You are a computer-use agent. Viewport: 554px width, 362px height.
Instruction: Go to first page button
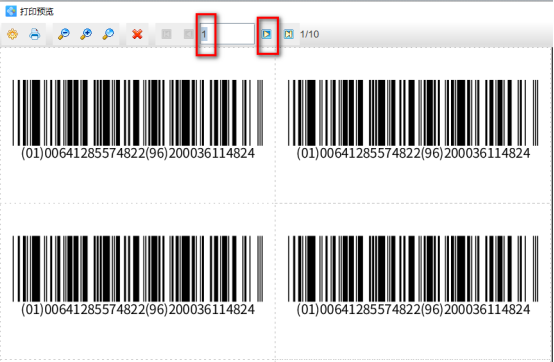pyautogui.click(x=166, y=34)
